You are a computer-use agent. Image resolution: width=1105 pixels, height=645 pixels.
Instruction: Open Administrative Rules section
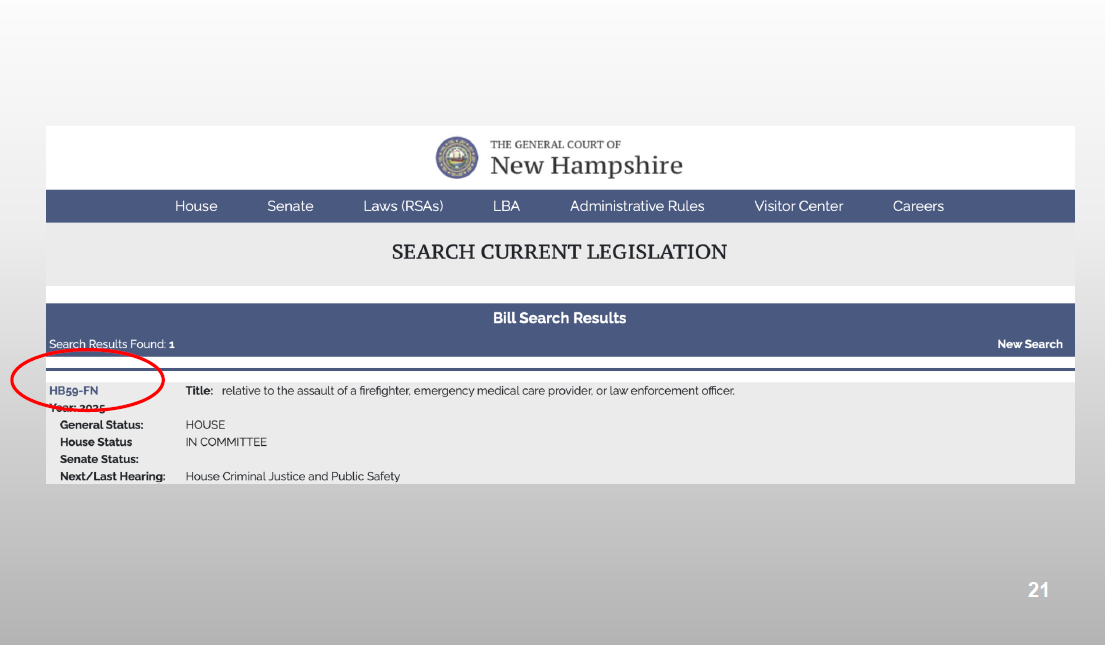coord(637,206)
